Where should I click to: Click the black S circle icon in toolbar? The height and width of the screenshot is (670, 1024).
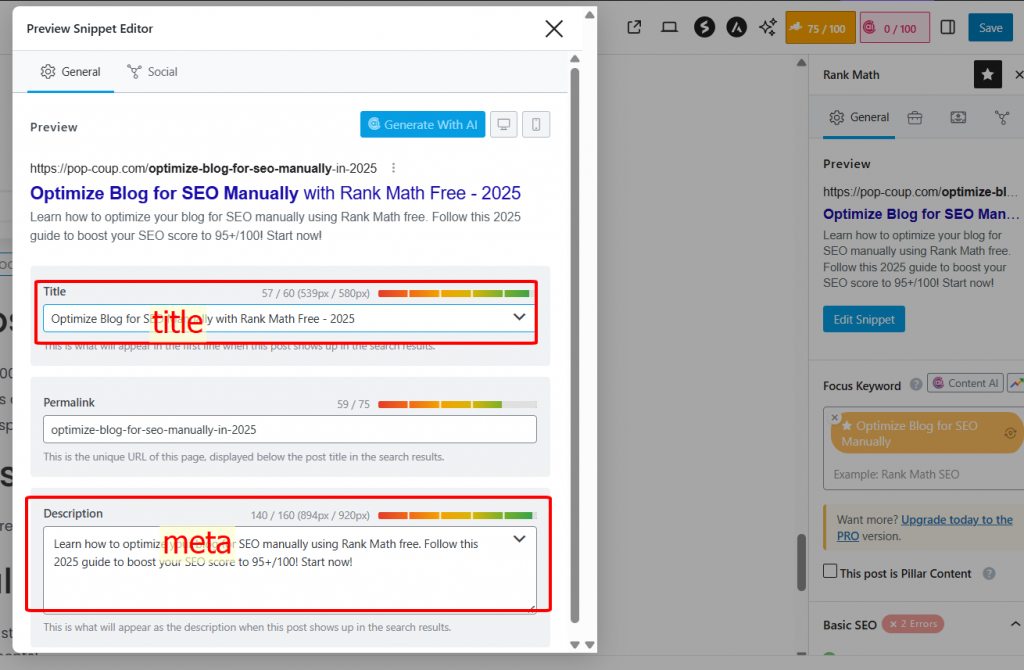pos(704,27)
